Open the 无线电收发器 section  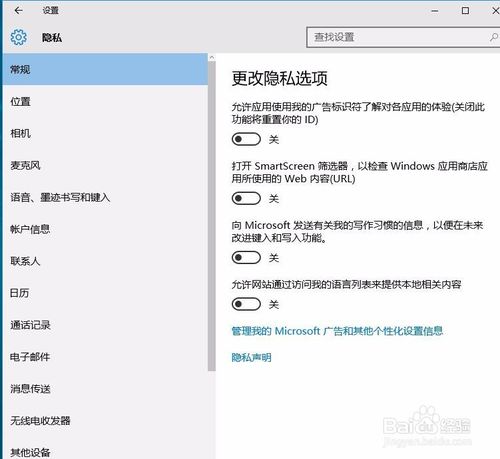(x=105, y=421)
